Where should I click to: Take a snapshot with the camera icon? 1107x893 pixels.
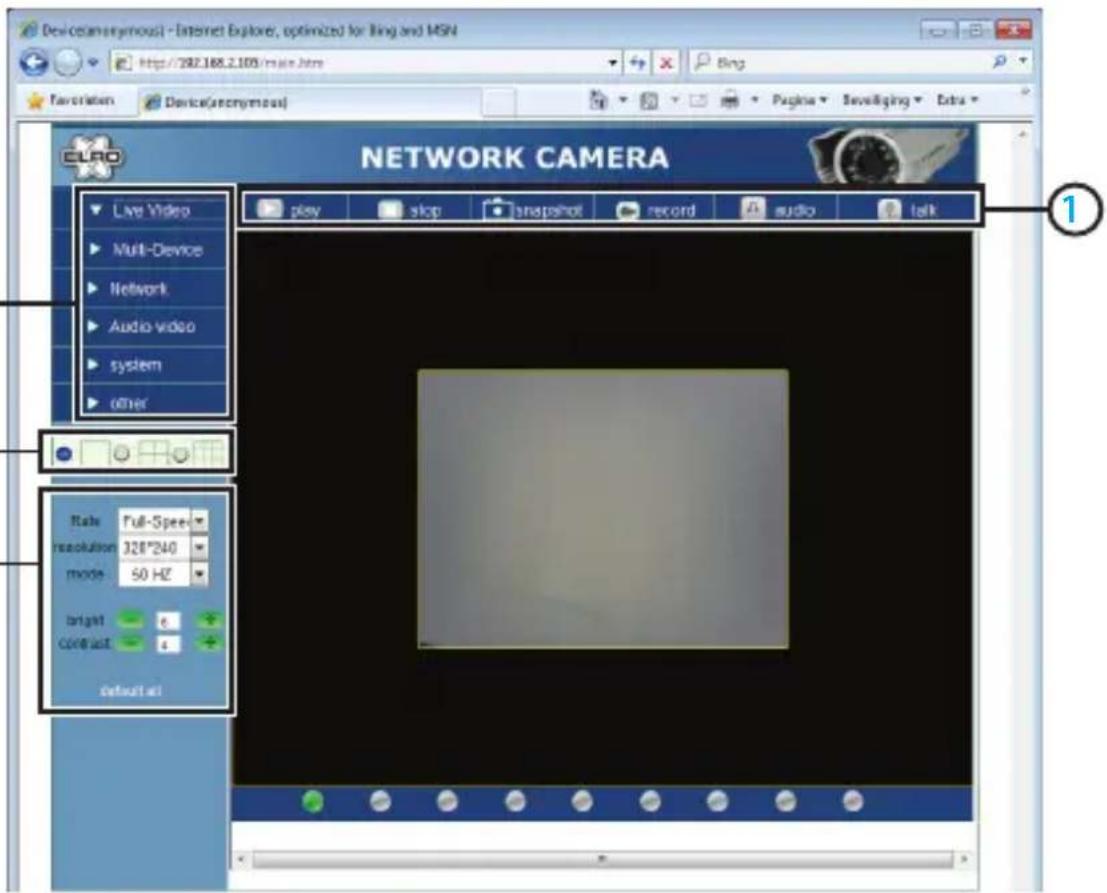(x=497, y=210)
